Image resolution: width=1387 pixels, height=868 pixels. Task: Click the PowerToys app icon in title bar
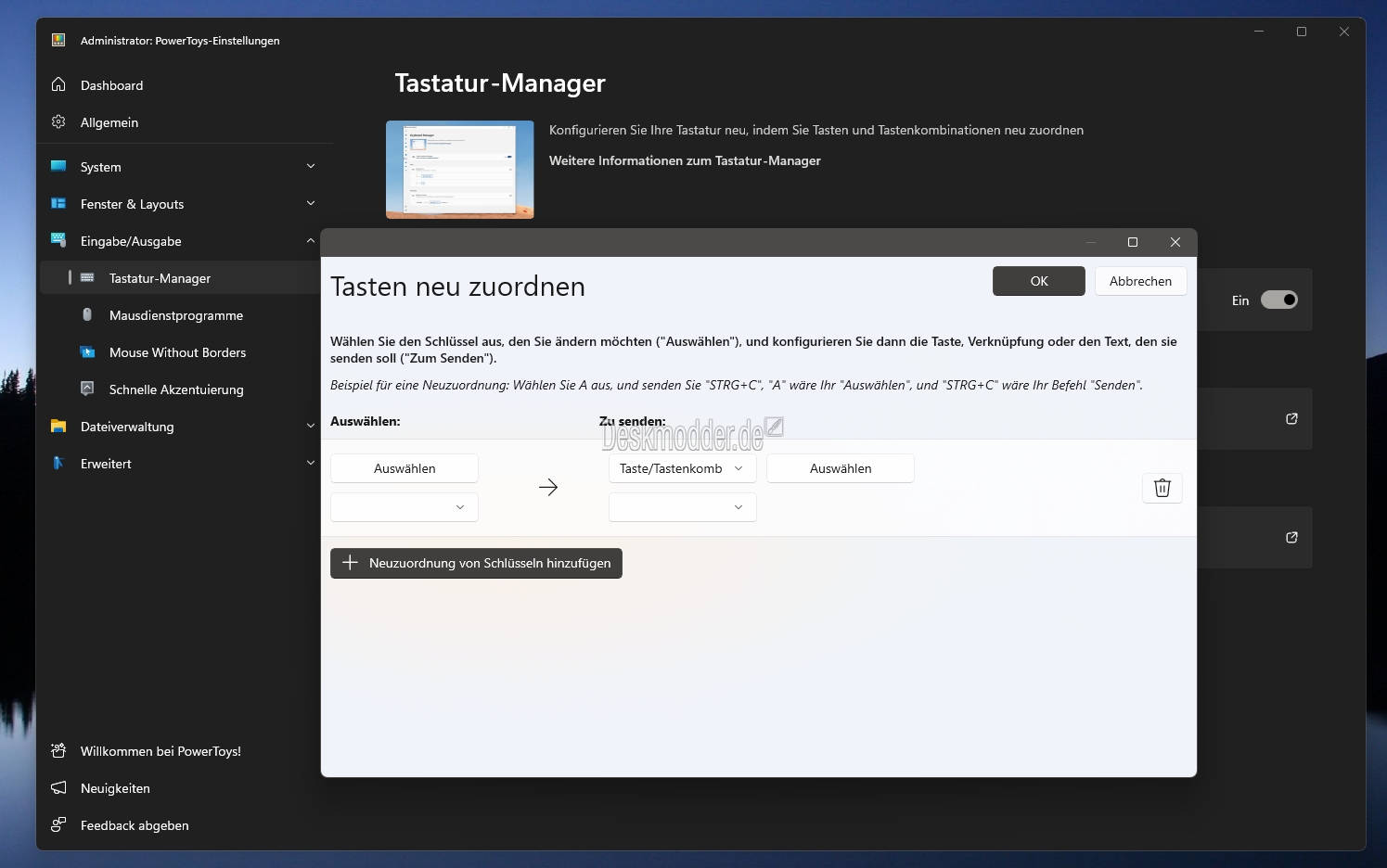58,40
